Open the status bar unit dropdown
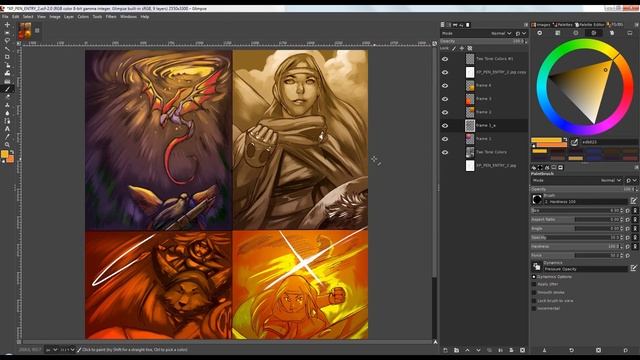The height and width of the screenshot is (360, 640). (51, 350)
